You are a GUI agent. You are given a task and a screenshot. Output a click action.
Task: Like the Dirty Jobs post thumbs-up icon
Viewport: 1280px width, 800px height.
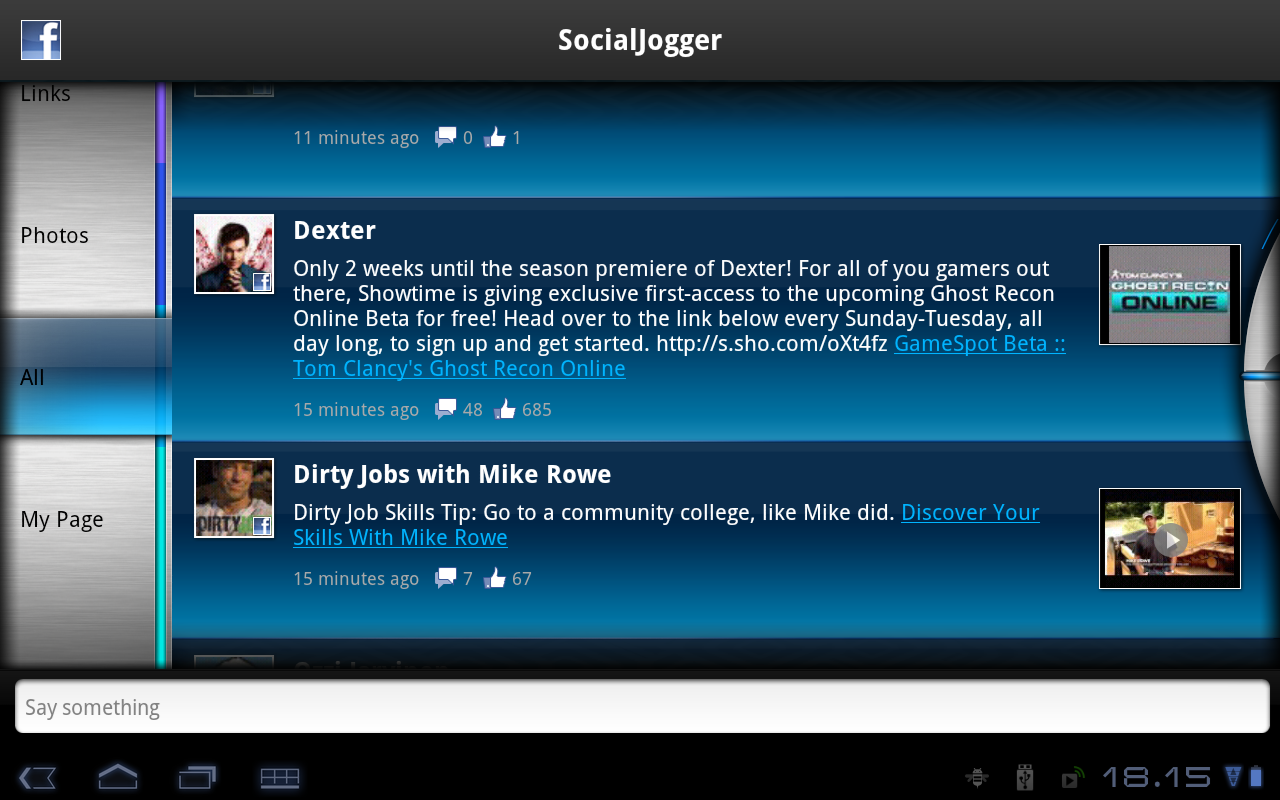[x=494, y=578]
